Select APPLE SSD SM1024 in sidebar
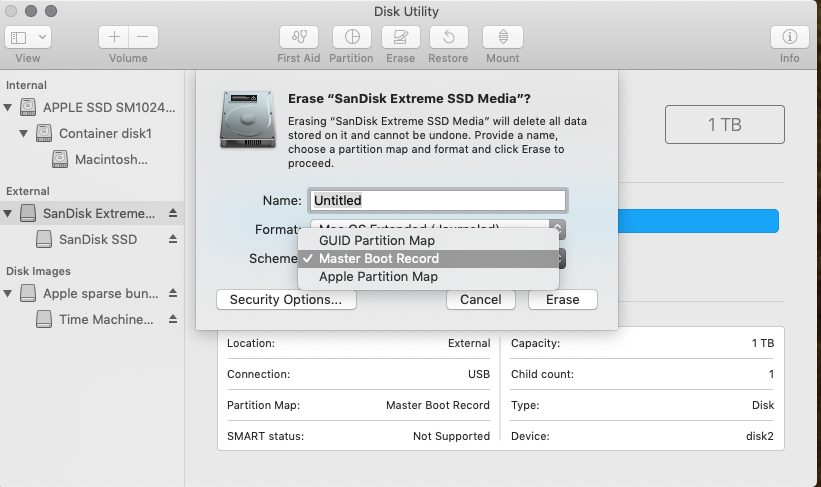The image size is (821, 487). tap(109, 107)
